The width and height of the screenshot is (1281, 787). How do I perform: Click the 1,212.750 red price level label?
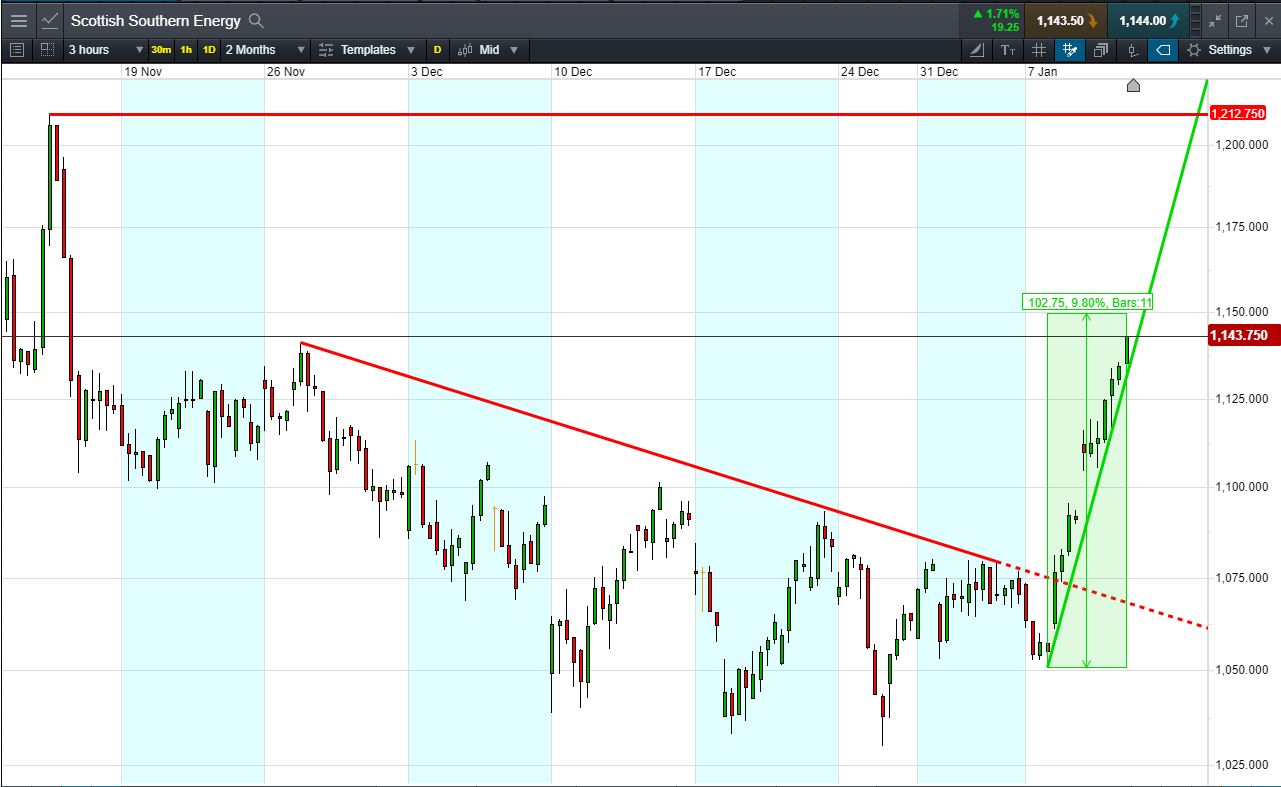coord(1238,114)
